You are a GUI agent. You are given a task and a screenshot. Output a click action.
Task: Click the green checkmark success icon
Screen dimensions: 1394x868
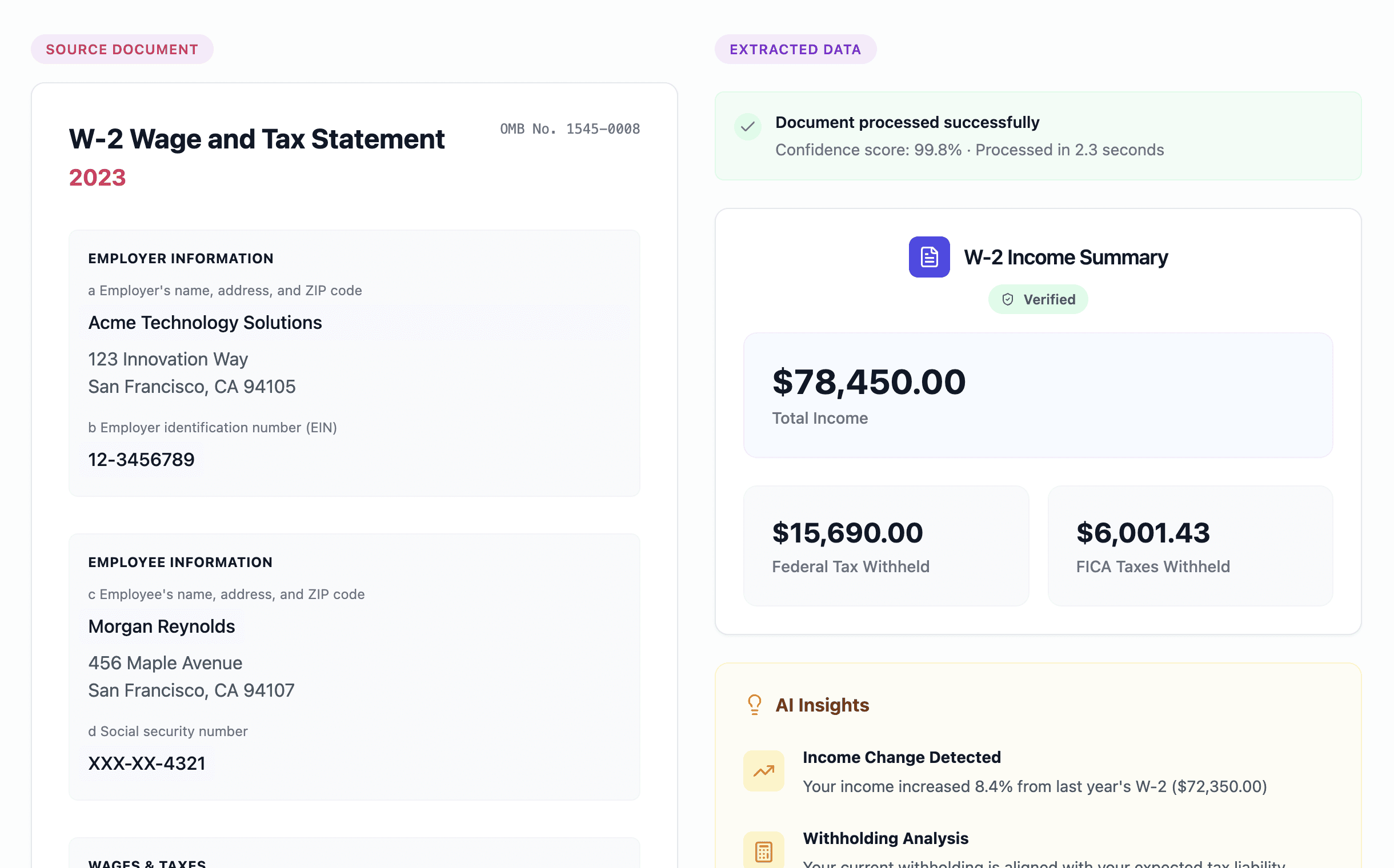click(x=747, y=127)
